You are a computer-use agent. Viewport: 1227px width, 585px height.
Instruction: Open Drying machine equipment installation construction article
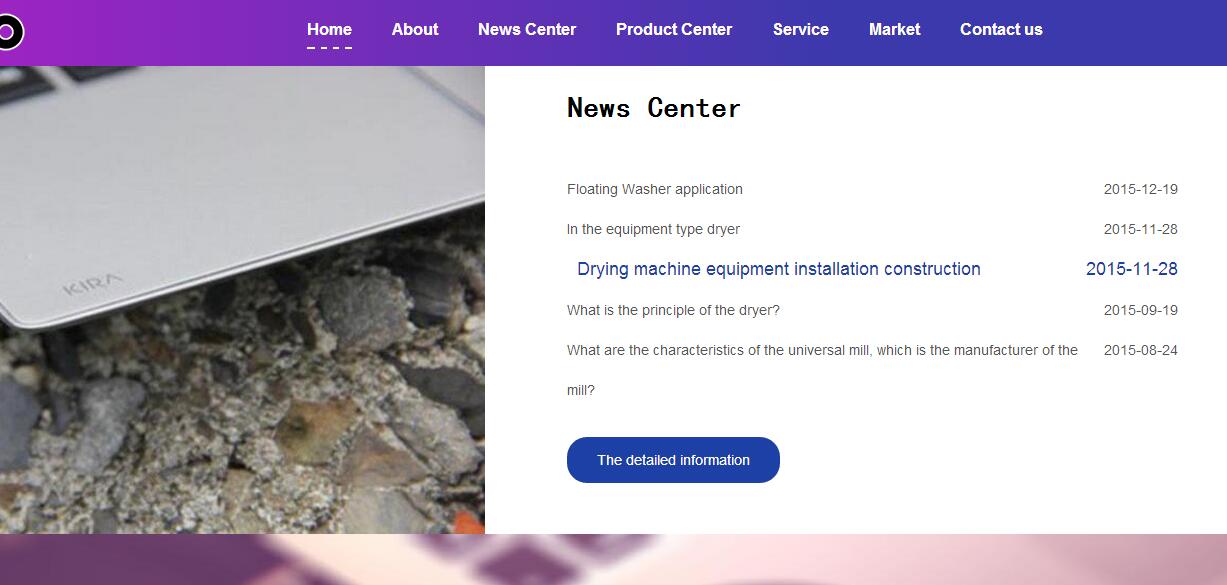tap(779, 269)
